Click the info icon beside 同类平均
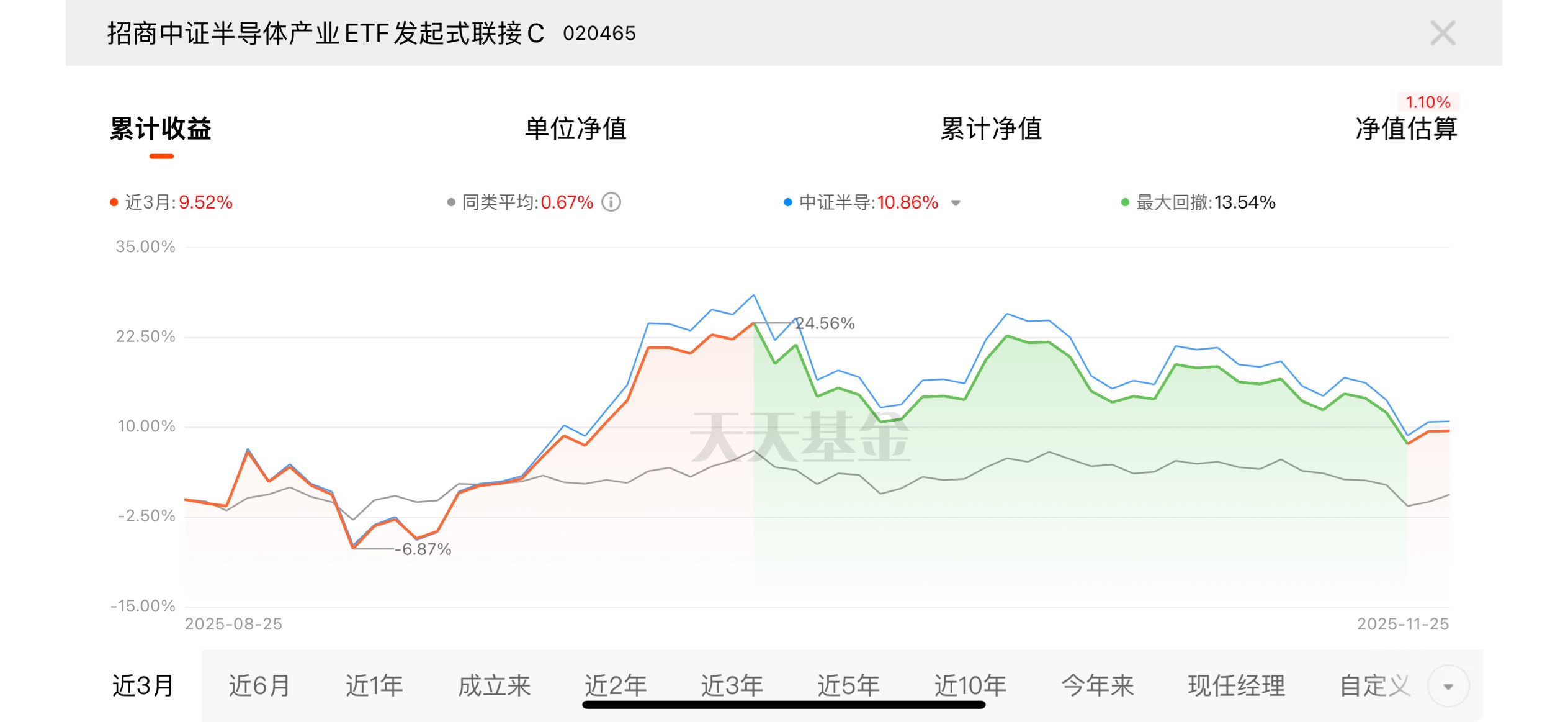This screenshot has height=722, width=1568. [x=611, y=202]
